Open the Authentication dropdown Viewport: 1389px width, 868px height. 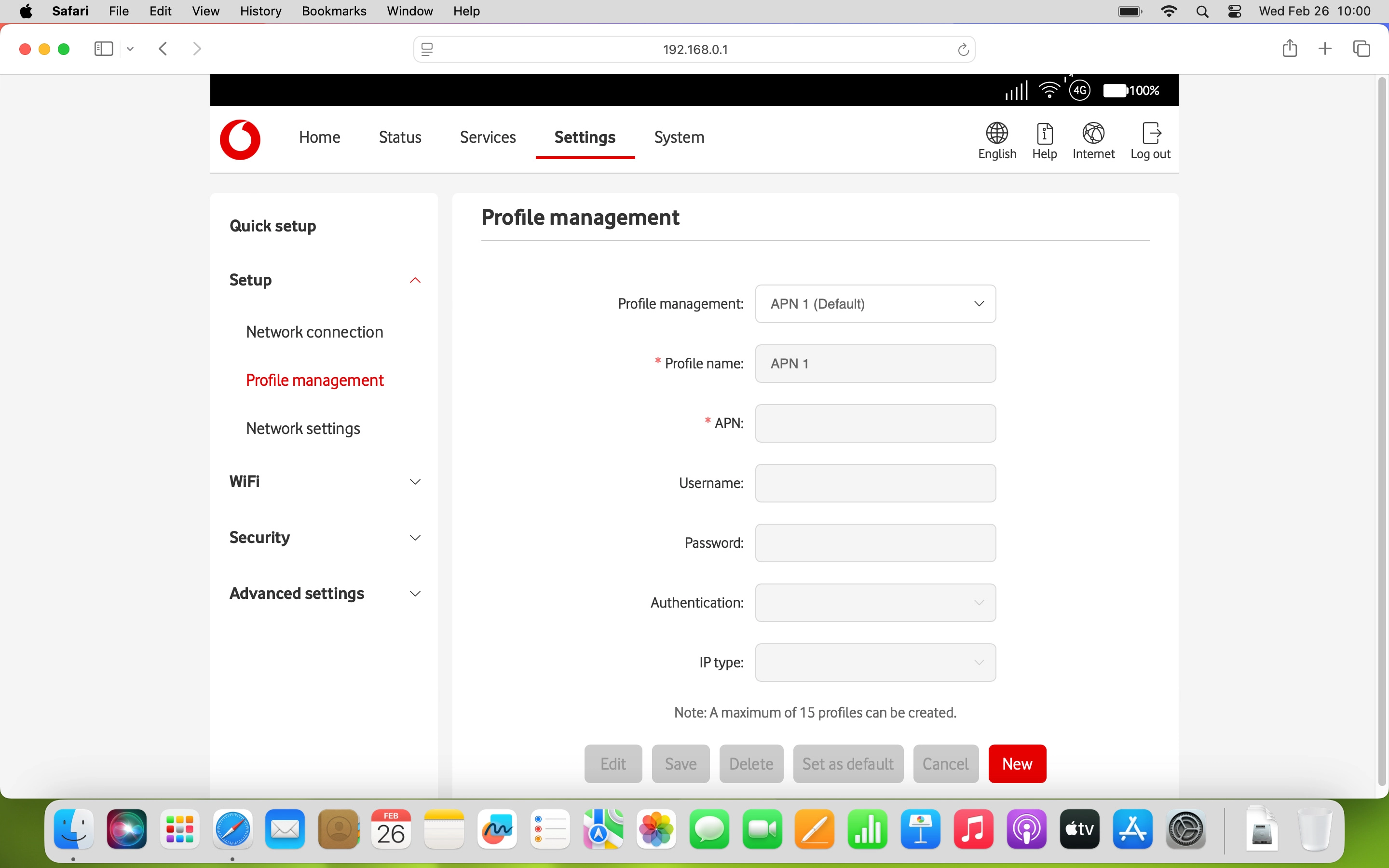(875, 603)
